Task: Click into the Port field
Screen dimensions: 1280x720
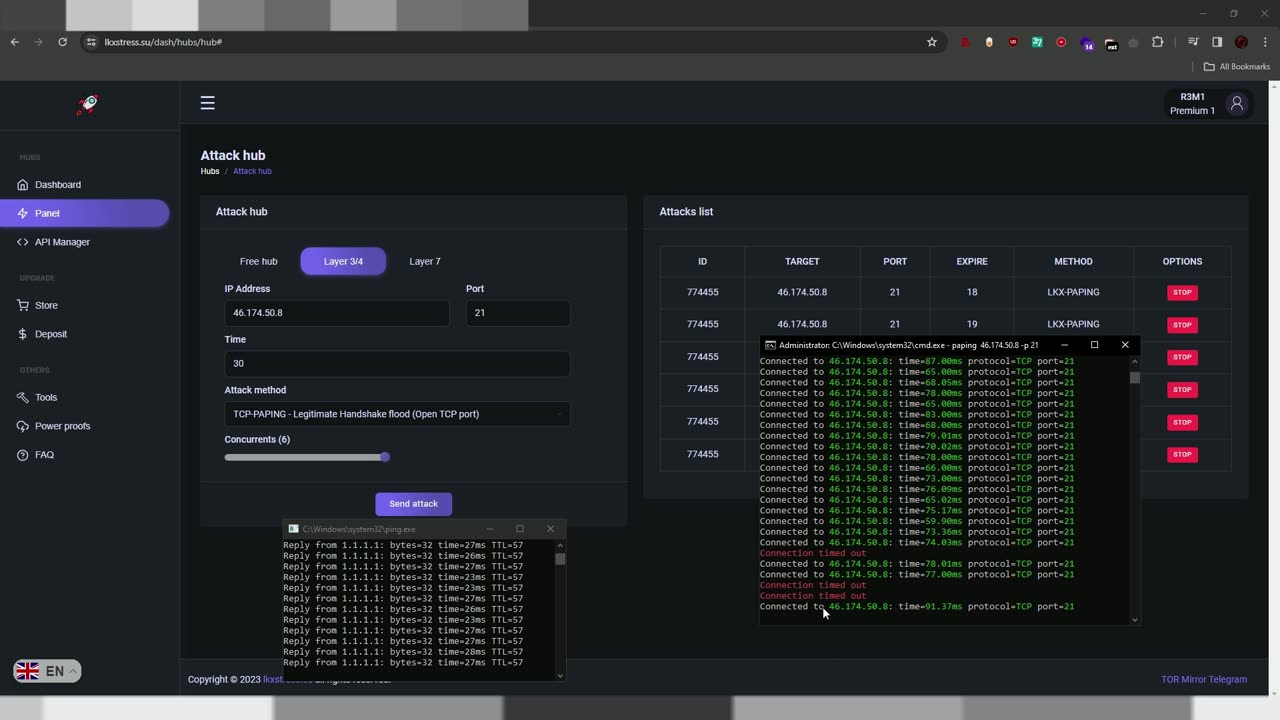Action: [x=518, y=313]
